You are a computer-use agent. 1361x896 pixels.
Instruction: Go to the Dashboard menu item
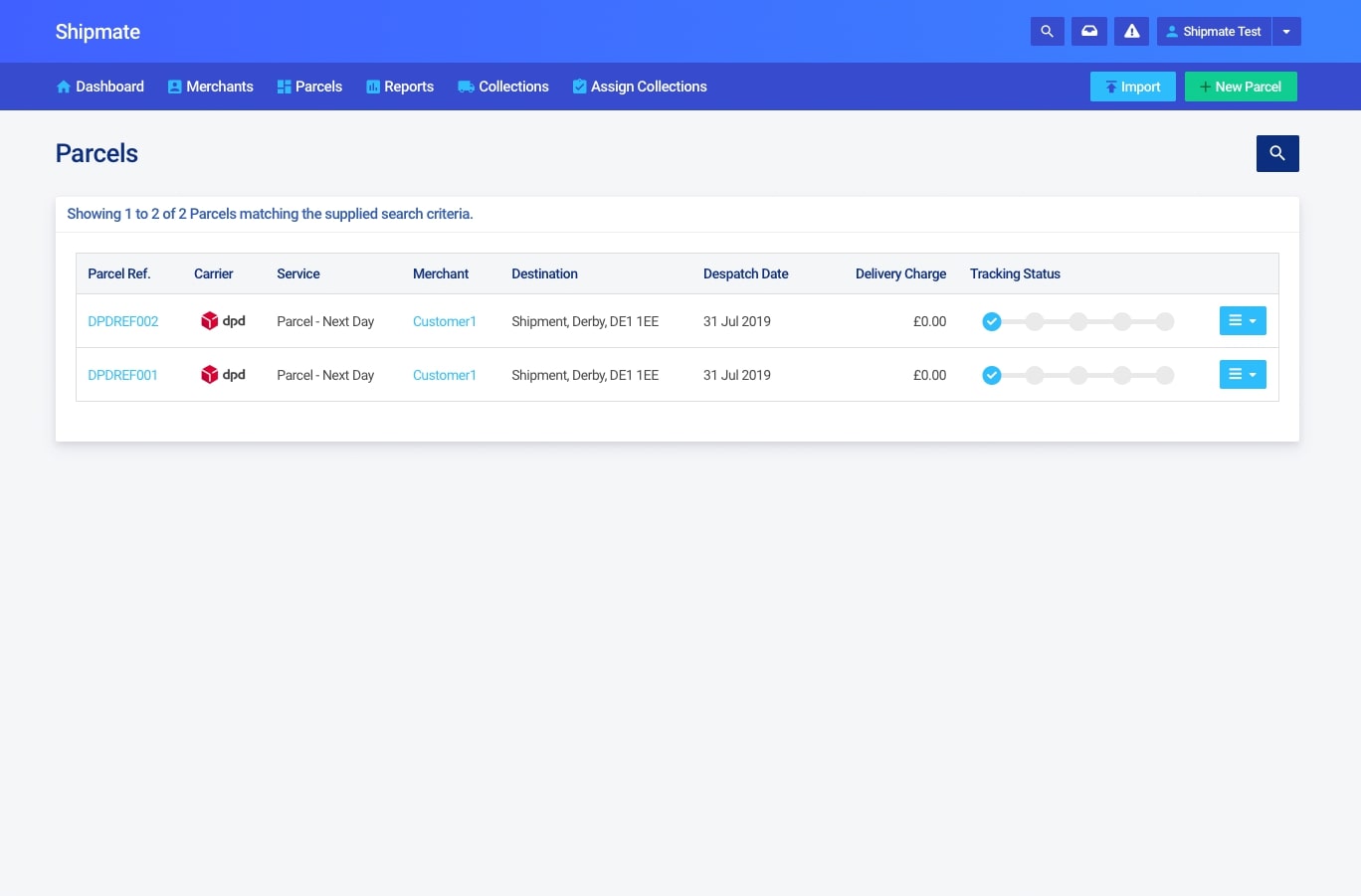(x=99, y=87)
